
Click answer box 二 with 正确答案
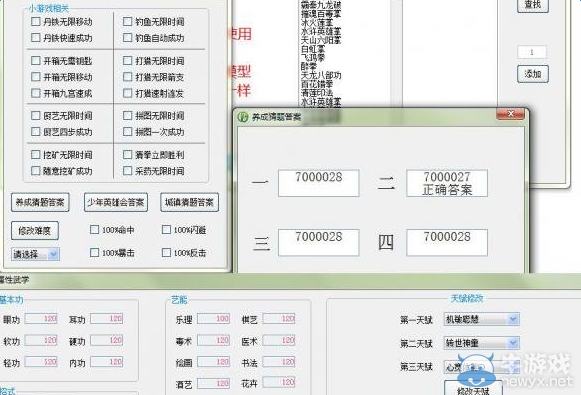[447, 183]
